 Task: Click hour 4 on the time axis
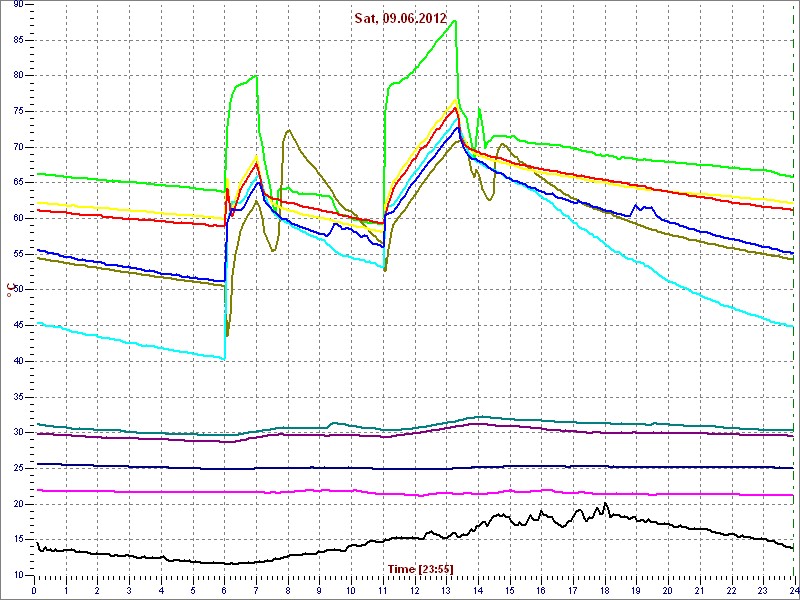[161, 590]
